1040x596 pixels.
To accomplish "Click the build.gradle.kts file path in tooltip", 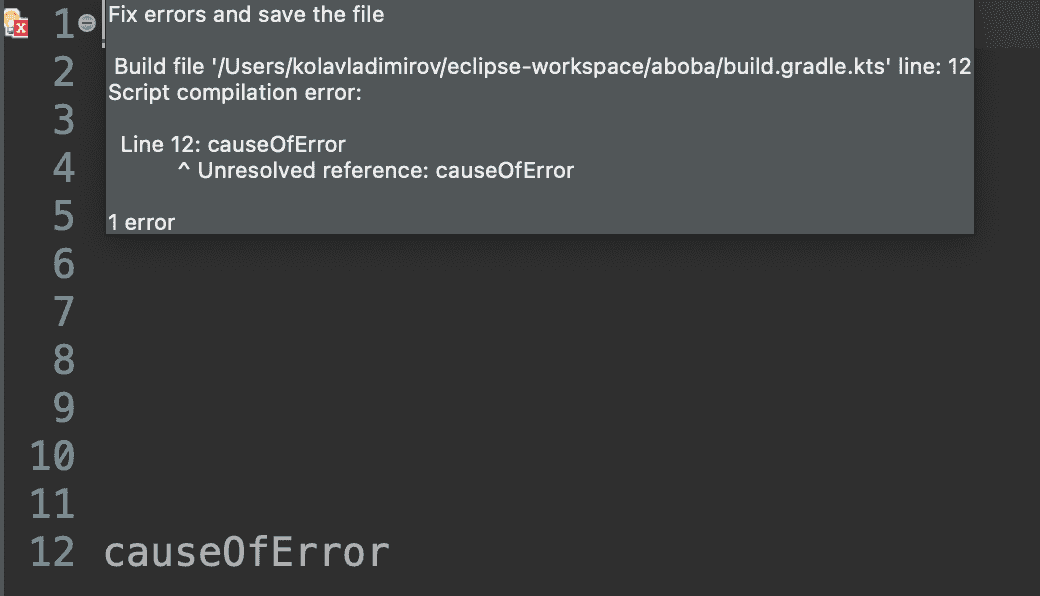I will (551, 66).
